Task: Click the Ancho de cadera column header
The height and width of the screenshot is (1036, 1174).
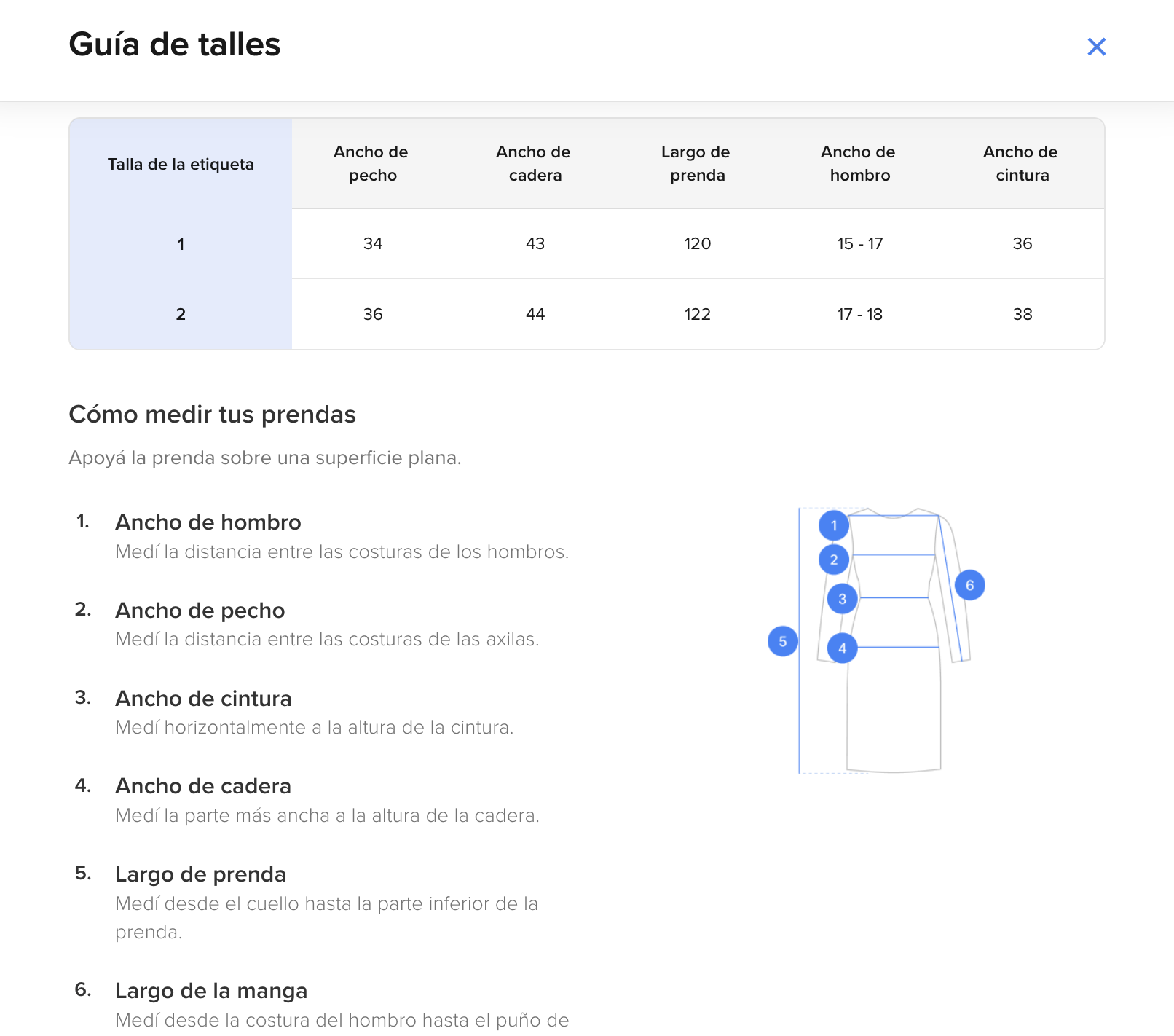Action: point(535,163)
